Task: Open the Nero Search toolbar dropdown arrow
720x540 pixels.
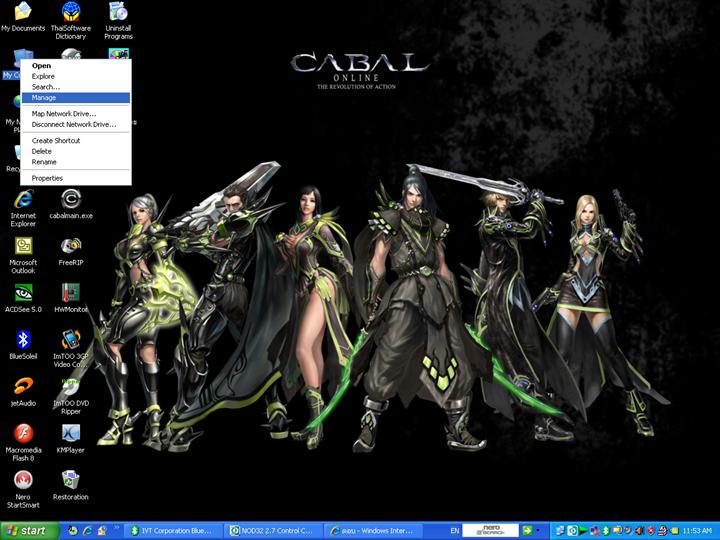Action: coord(538,531)
